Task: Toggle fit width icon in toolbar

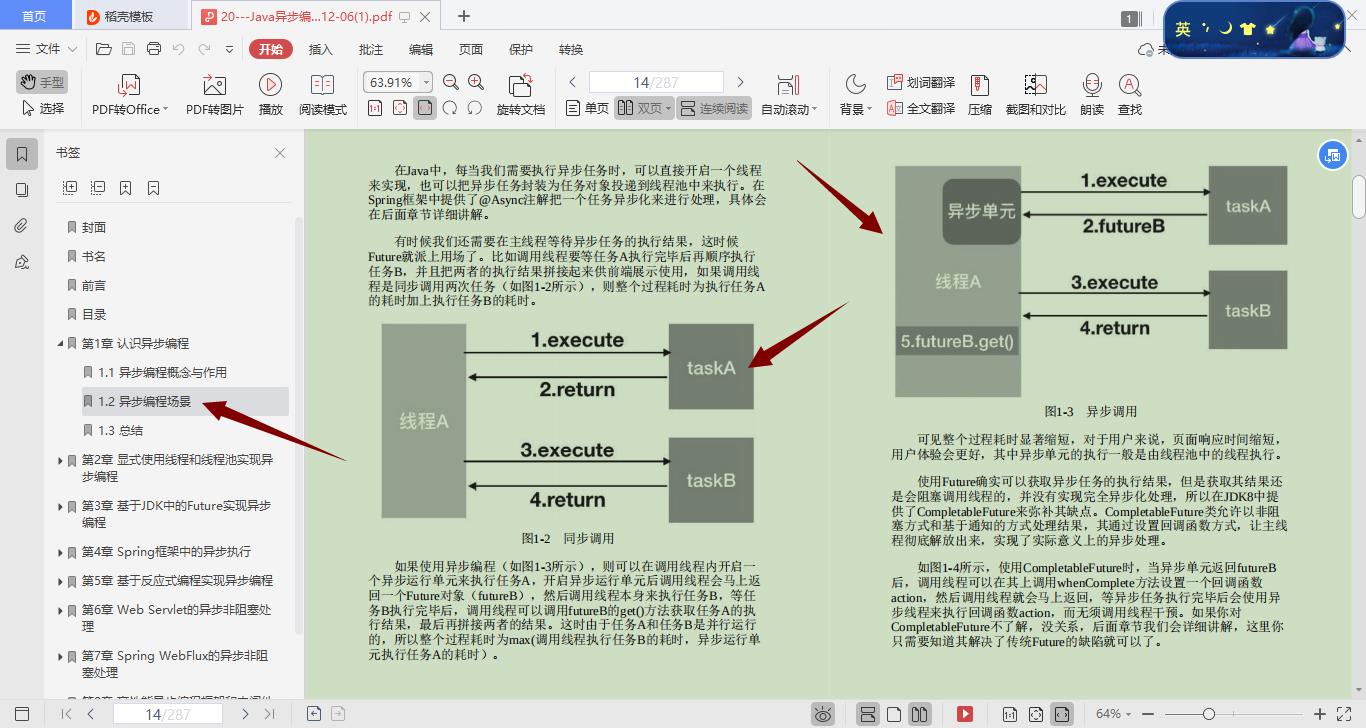Action: (x=425, y=108)
